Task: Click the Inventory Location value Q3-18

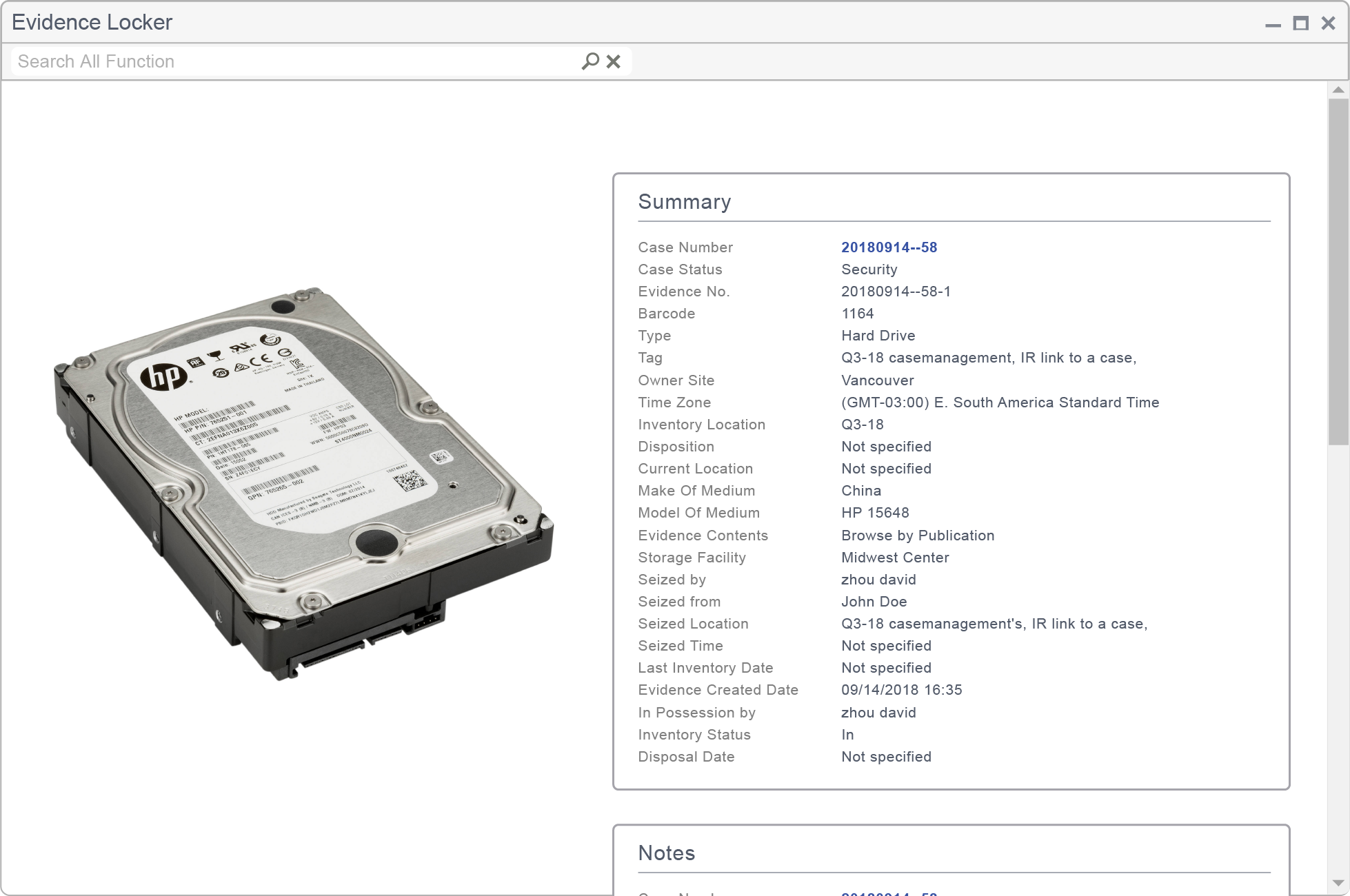Action: tap(862, 425)
